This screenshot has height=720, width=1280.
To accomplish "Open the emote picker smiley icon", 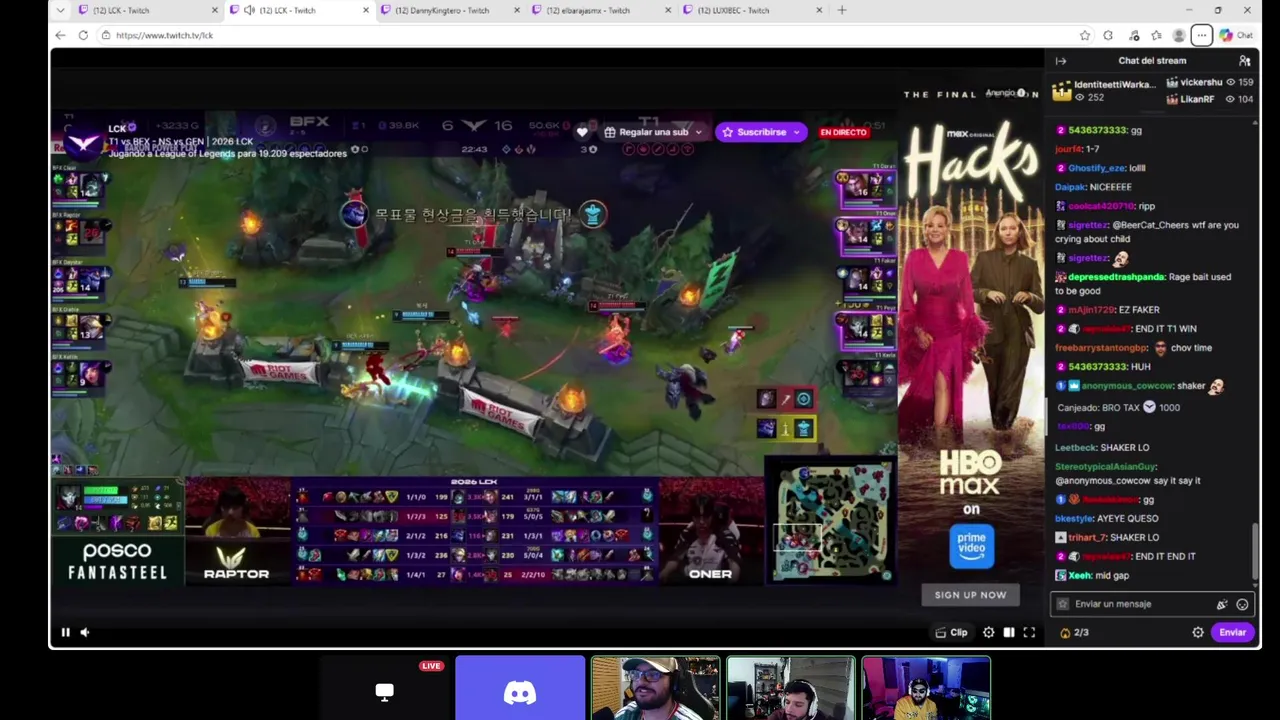I will point(1243,604).
